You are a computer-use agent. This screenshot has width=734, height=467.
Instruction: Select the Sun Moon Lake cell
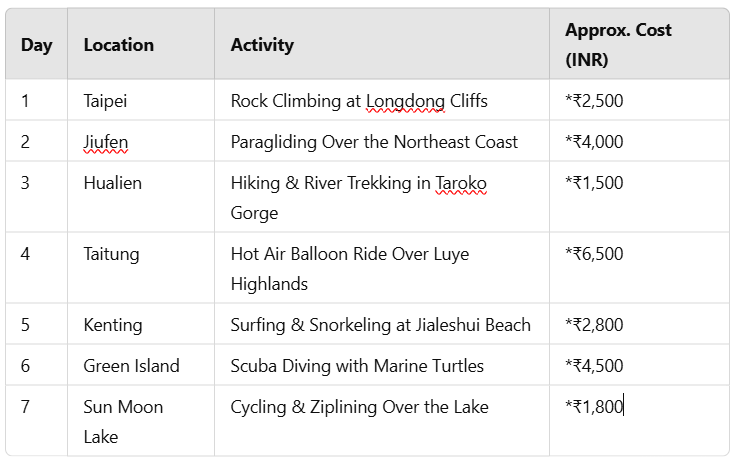click(141, 421)
